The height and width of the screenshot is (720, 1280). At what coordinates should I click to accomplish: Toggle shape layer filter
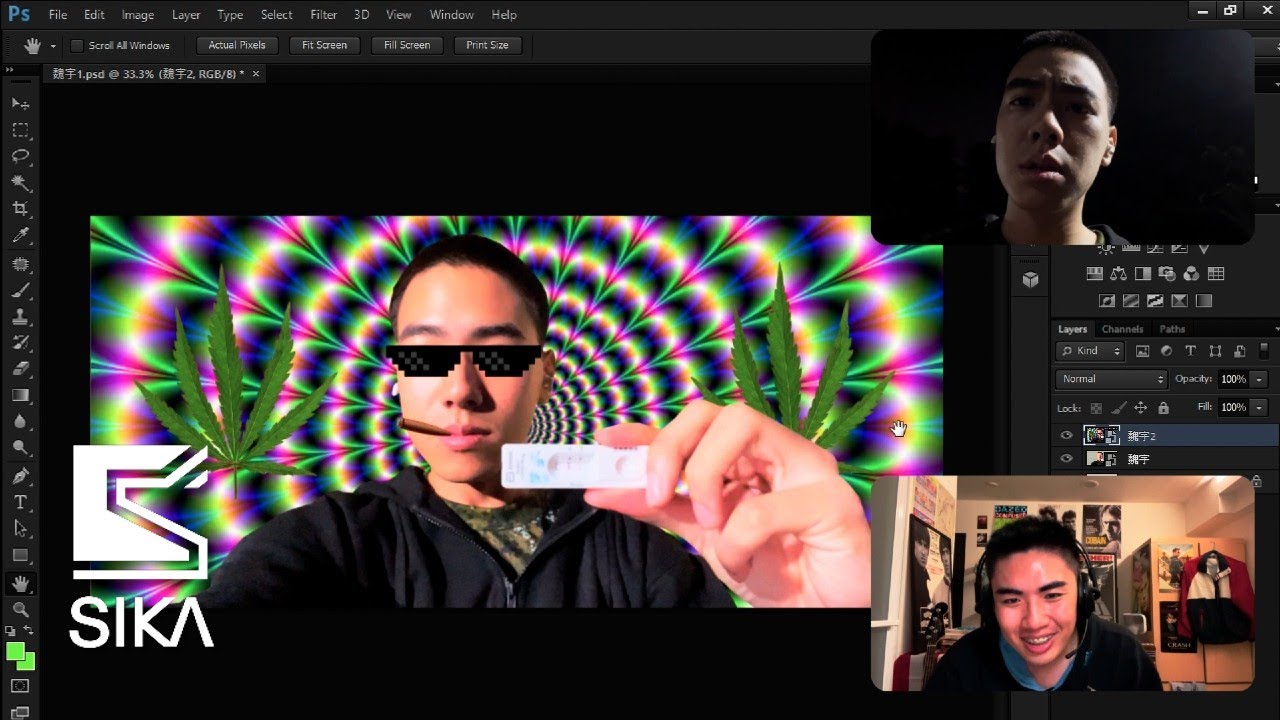coord(1215,351)
